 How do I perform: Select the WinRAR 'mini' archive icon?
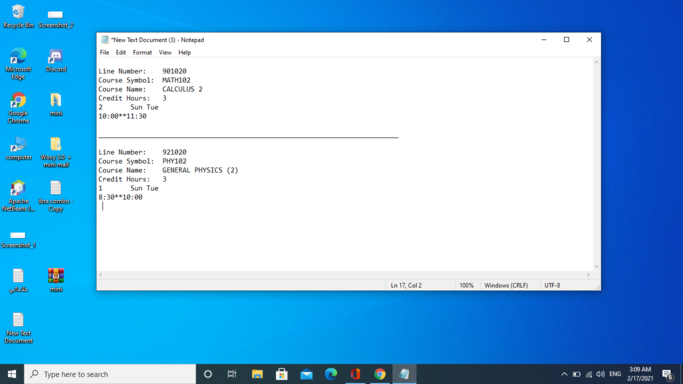(x=56, y=280)
